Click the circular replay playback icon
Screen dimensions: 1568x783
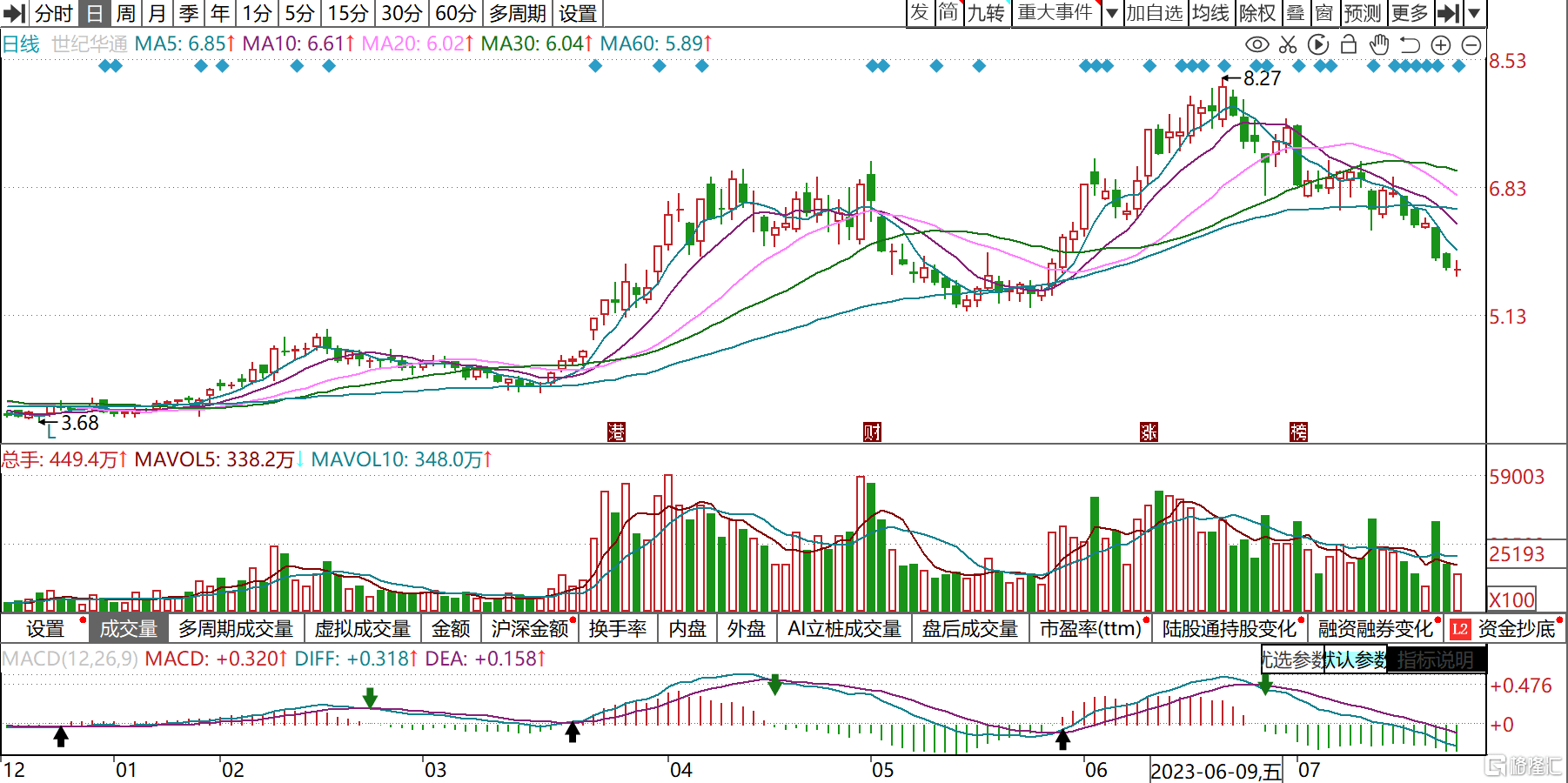pos(1318,44)
